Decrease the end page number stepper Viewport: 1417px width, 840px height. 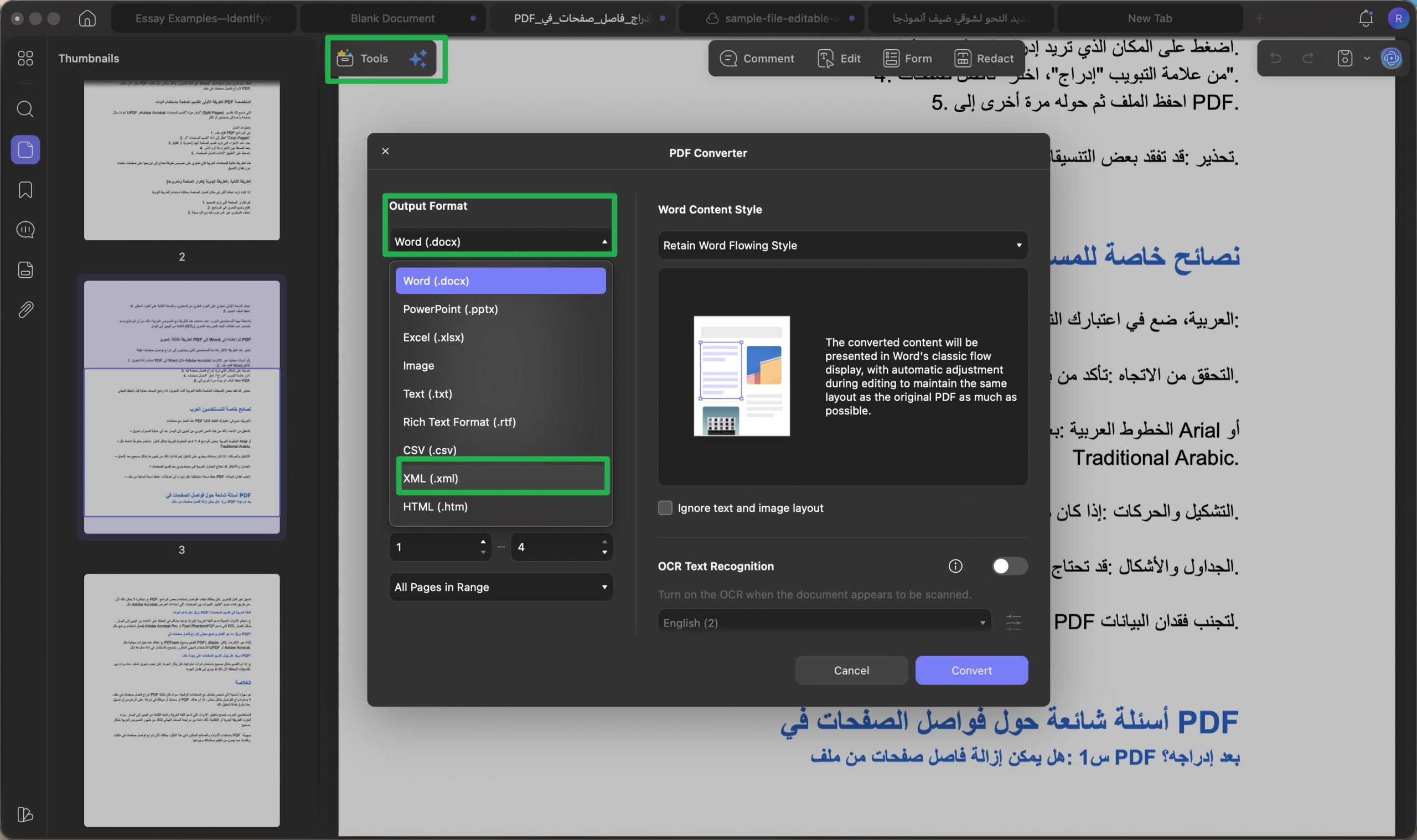click(x=604, y=552)
